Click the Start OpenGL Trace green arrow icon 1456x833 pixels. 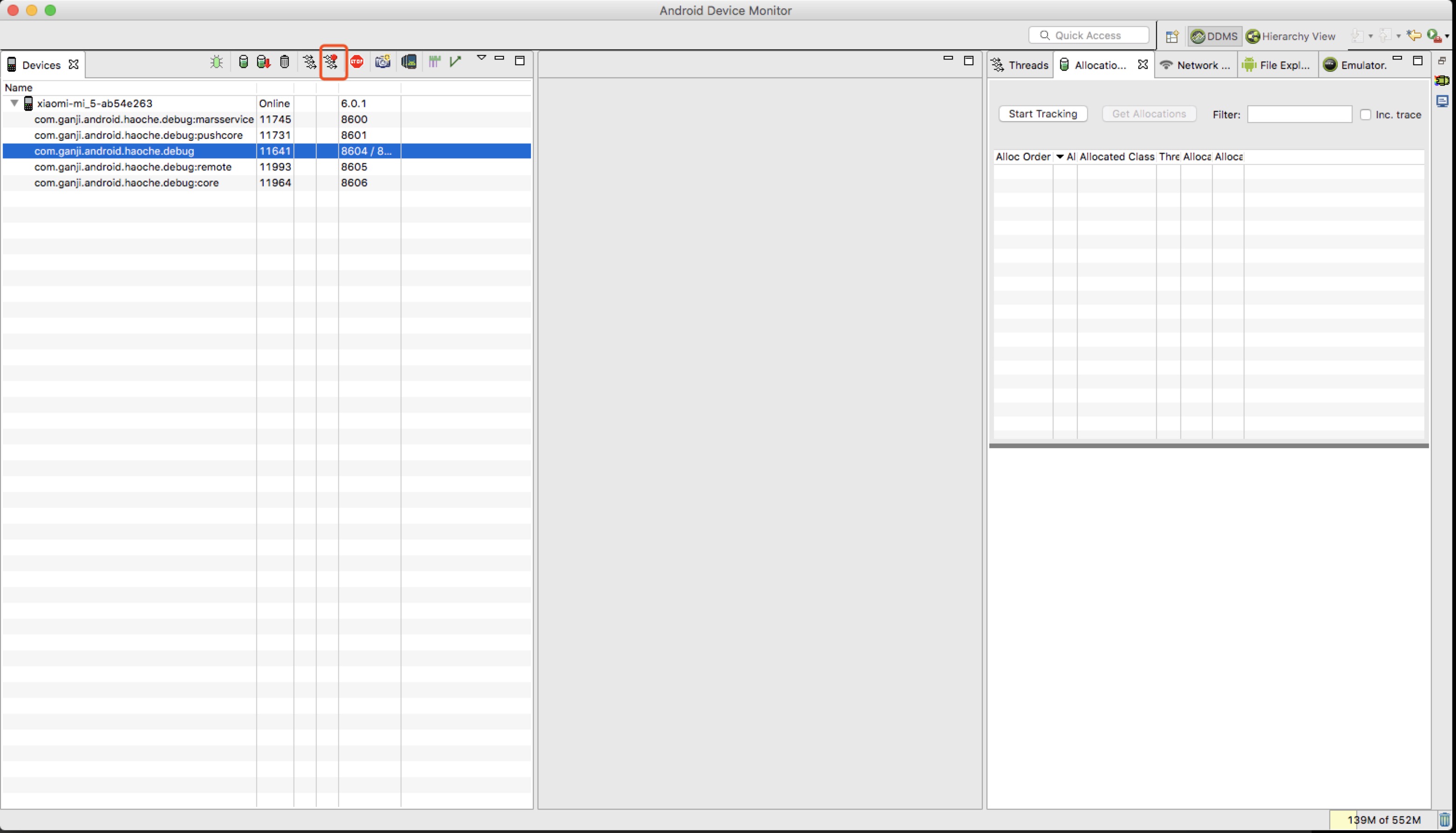coord(455,62)
